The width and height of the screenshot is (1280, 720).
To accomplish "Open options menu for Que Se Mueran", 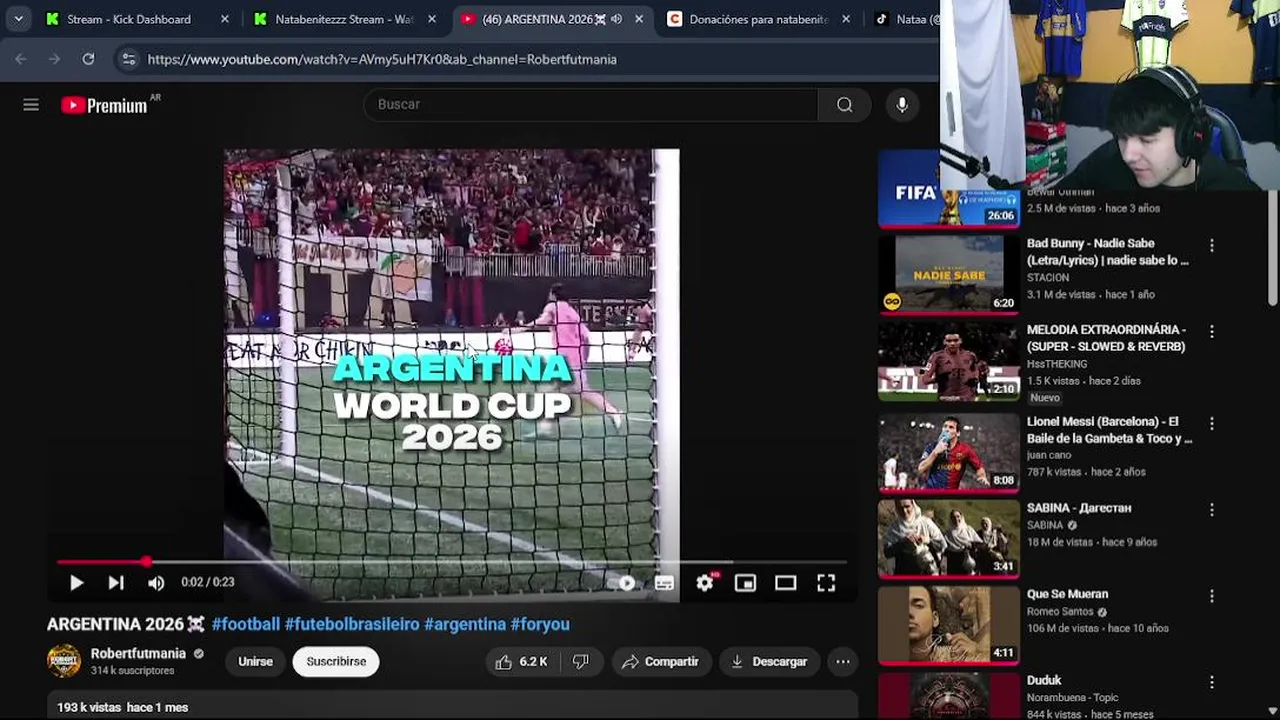I will pos(1212,595).
